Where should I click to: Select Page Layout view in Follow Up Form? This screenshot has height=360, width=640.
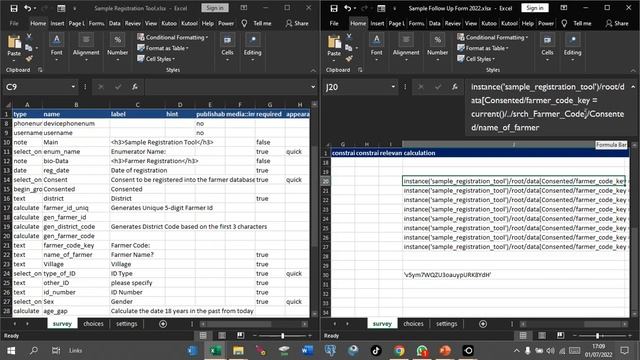(x=542, y=336)
